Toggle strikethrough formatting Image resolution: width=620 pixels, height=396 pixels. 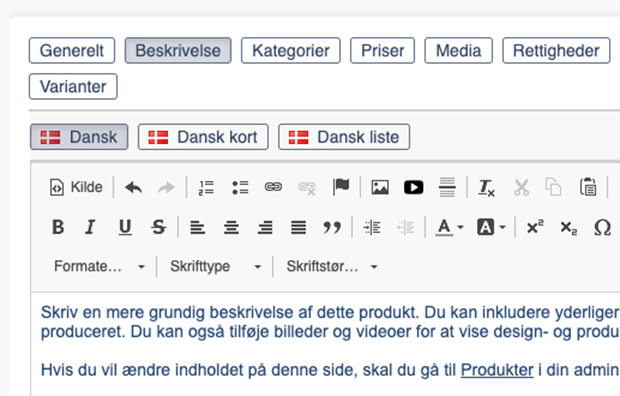(159, 227)
